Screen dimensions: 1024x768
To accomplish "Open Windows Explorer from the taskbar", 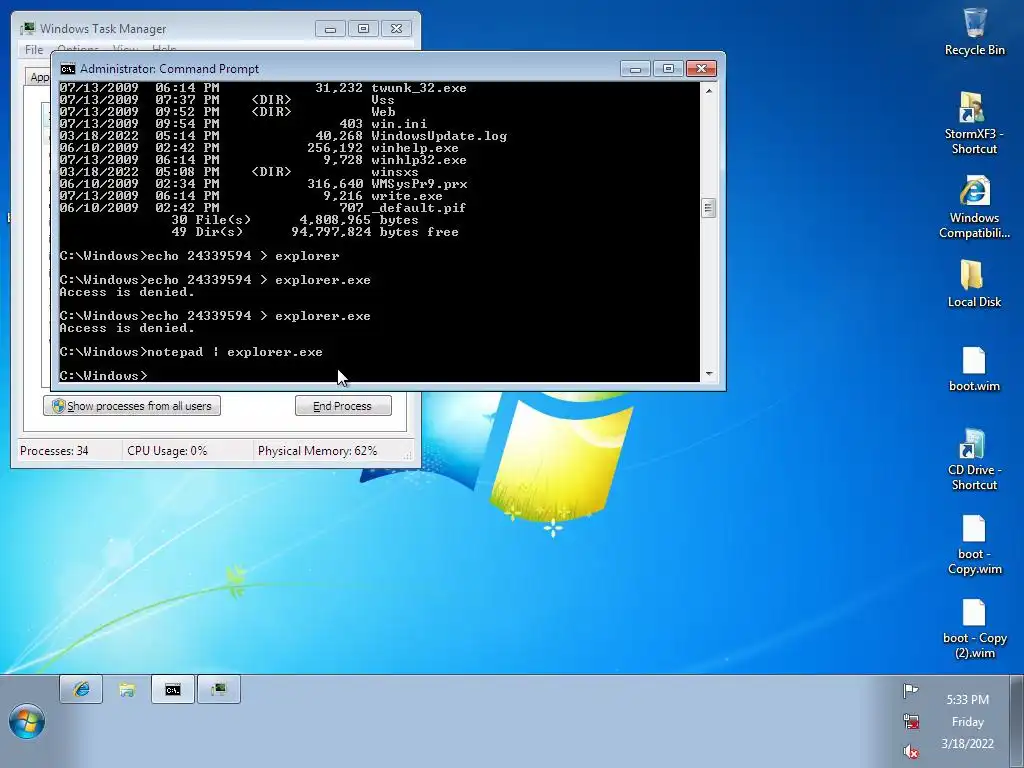I will click(x=127, y=689).
